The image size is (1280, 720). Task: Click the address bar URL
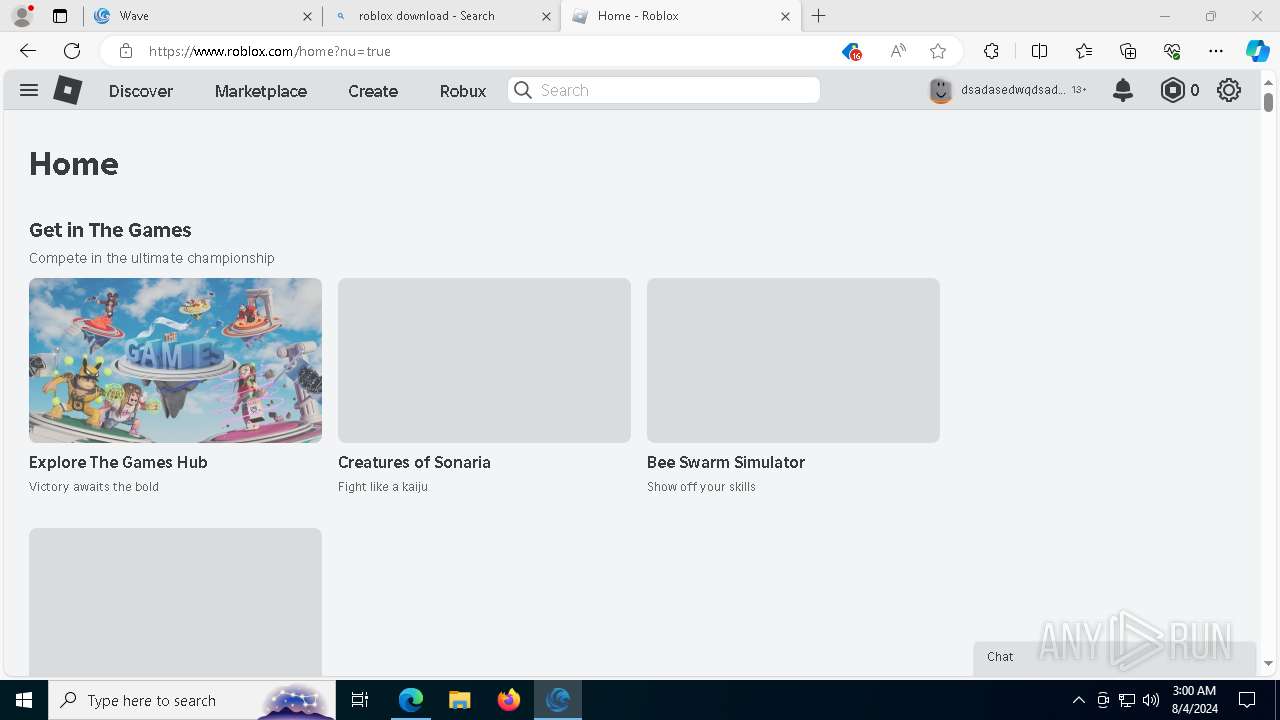point(270,51)
